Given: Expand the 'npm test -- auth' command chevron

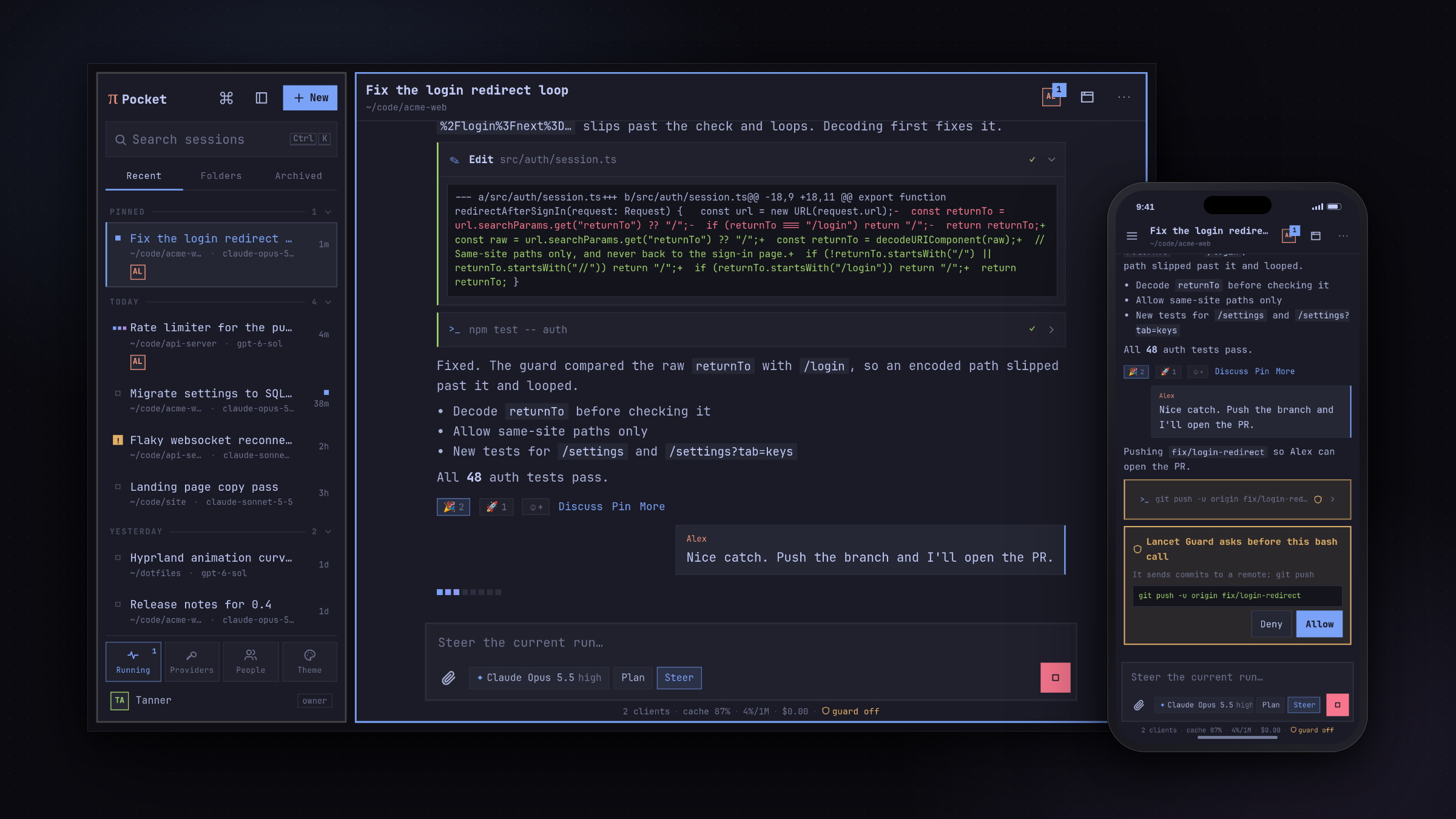Looking at the screenshot, I should coord(1051,329).
